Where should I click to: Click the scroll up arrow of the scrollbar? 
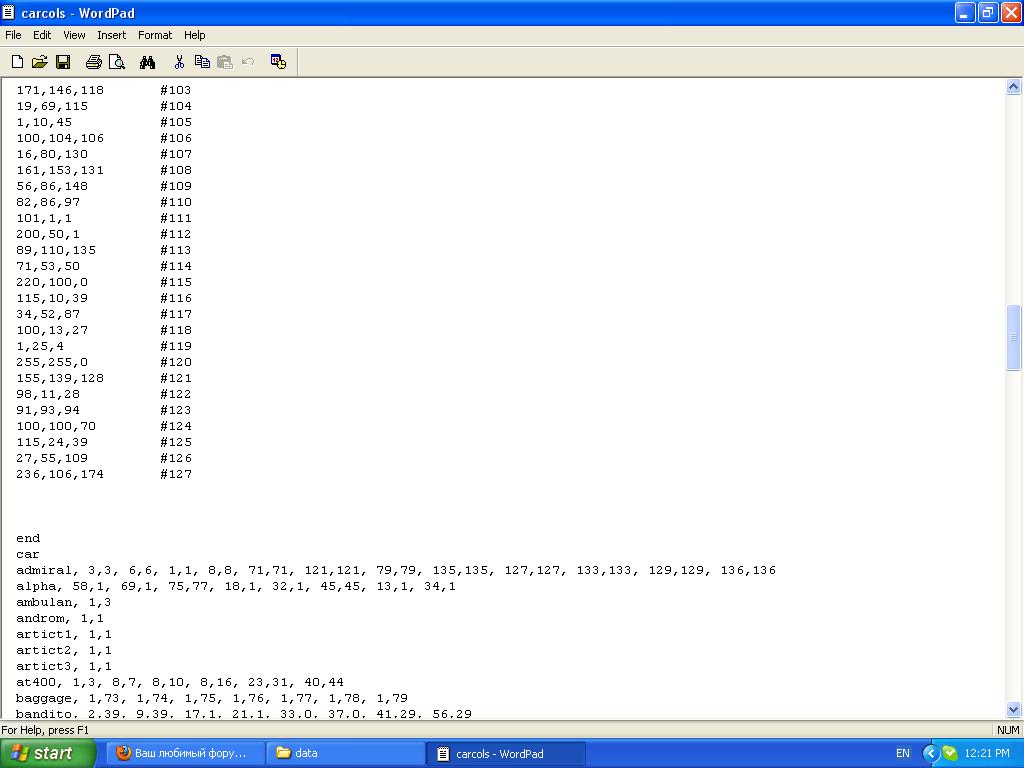click(x=1013, y=88)
